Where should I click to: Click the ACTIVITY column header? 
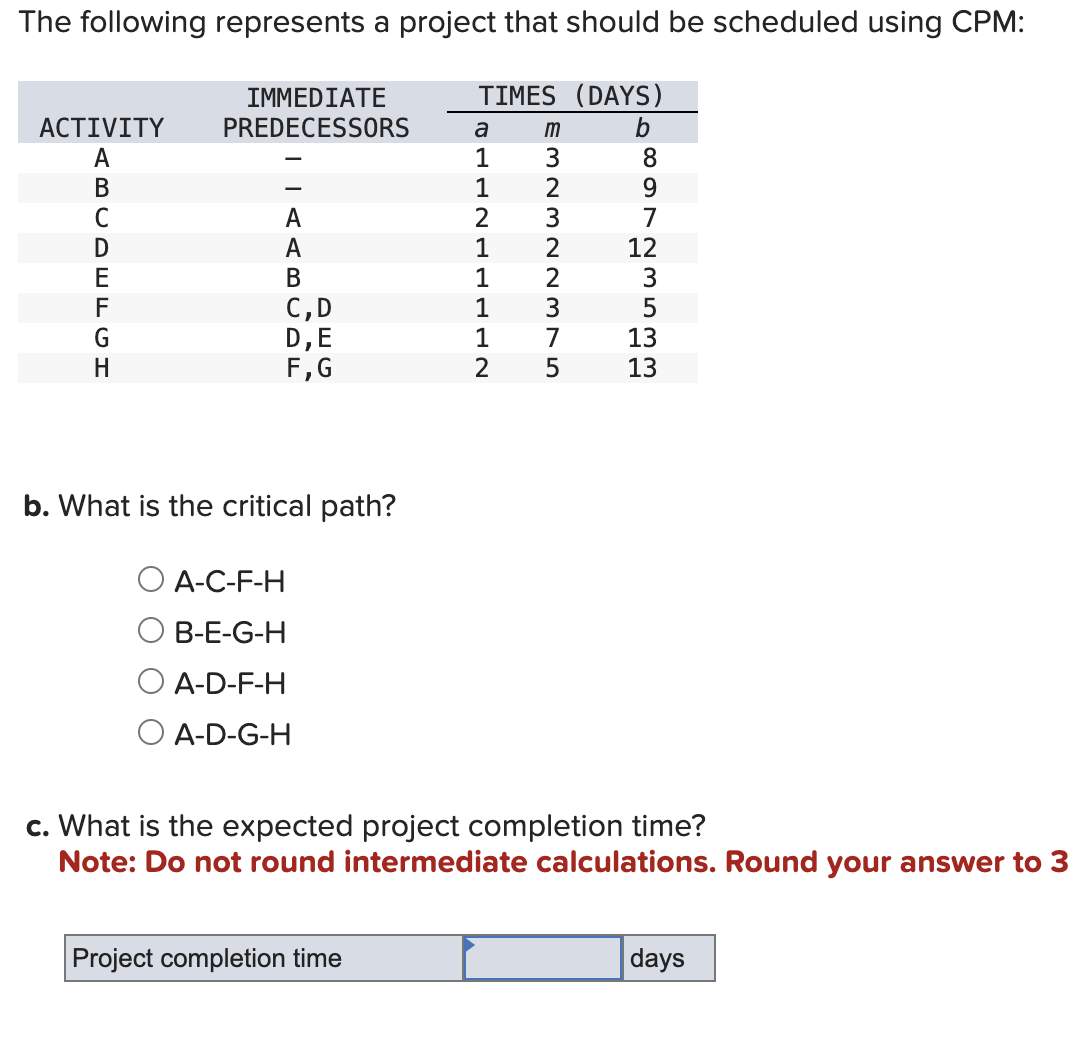click(x=101, y=127)
